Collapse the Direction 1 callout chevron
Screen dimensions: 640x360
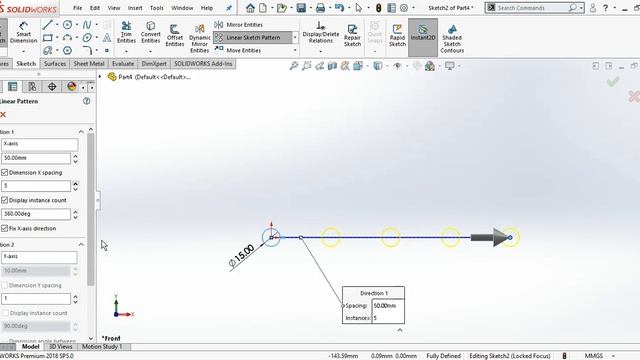(x=400, y=330)
